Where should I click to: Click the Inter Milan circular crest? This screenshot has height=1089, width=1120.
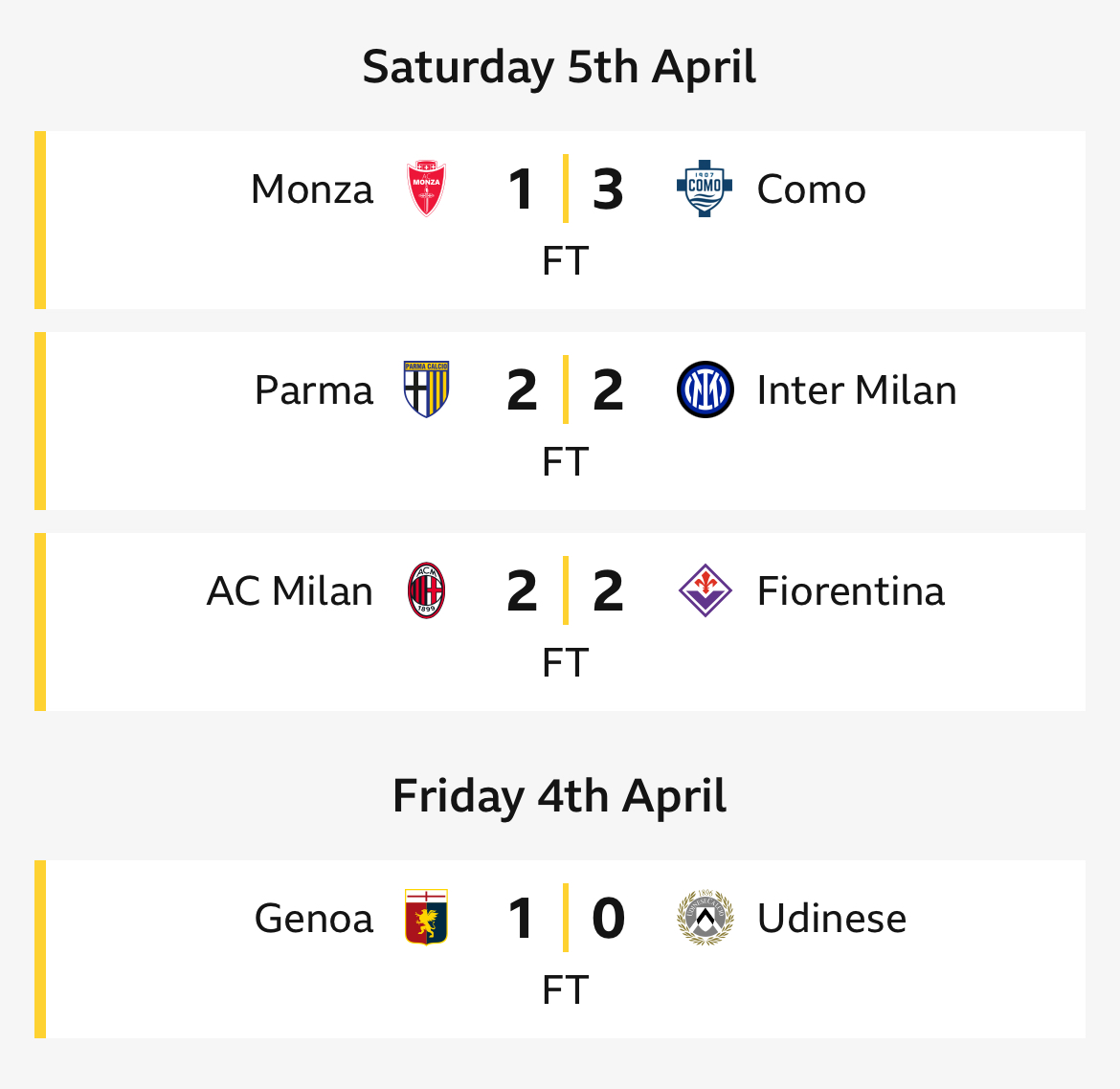click(705, 389)
